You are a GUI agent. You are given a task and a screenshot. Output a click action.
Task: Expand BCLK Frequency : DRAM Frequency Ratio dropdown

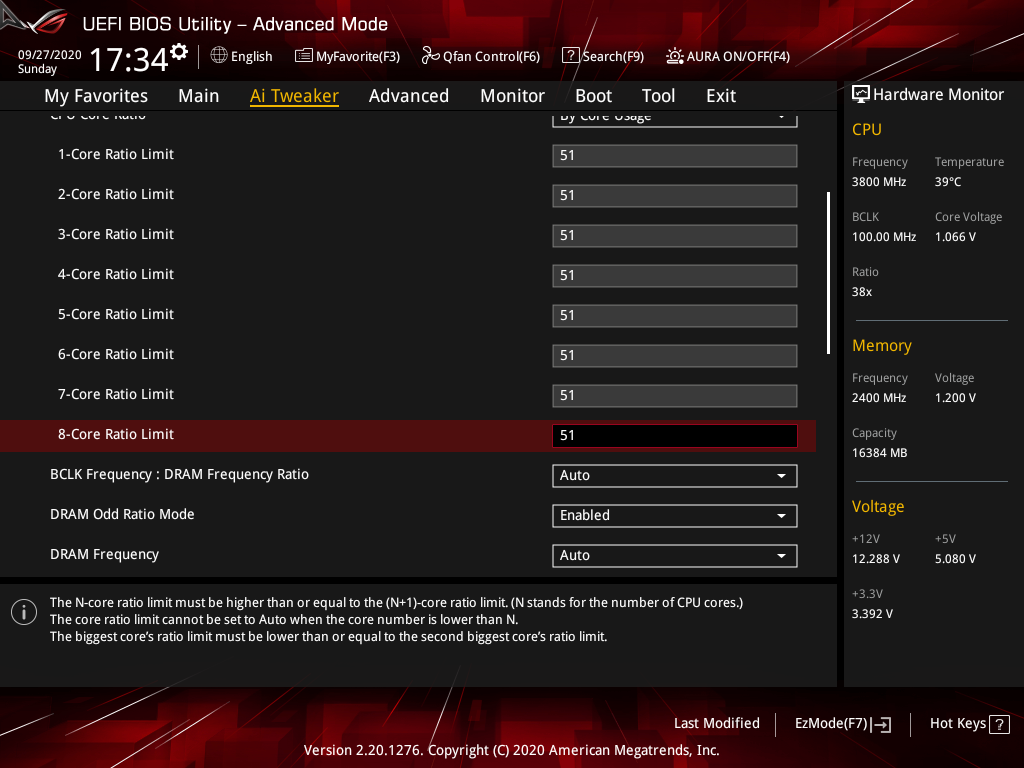tap(675, 475)
